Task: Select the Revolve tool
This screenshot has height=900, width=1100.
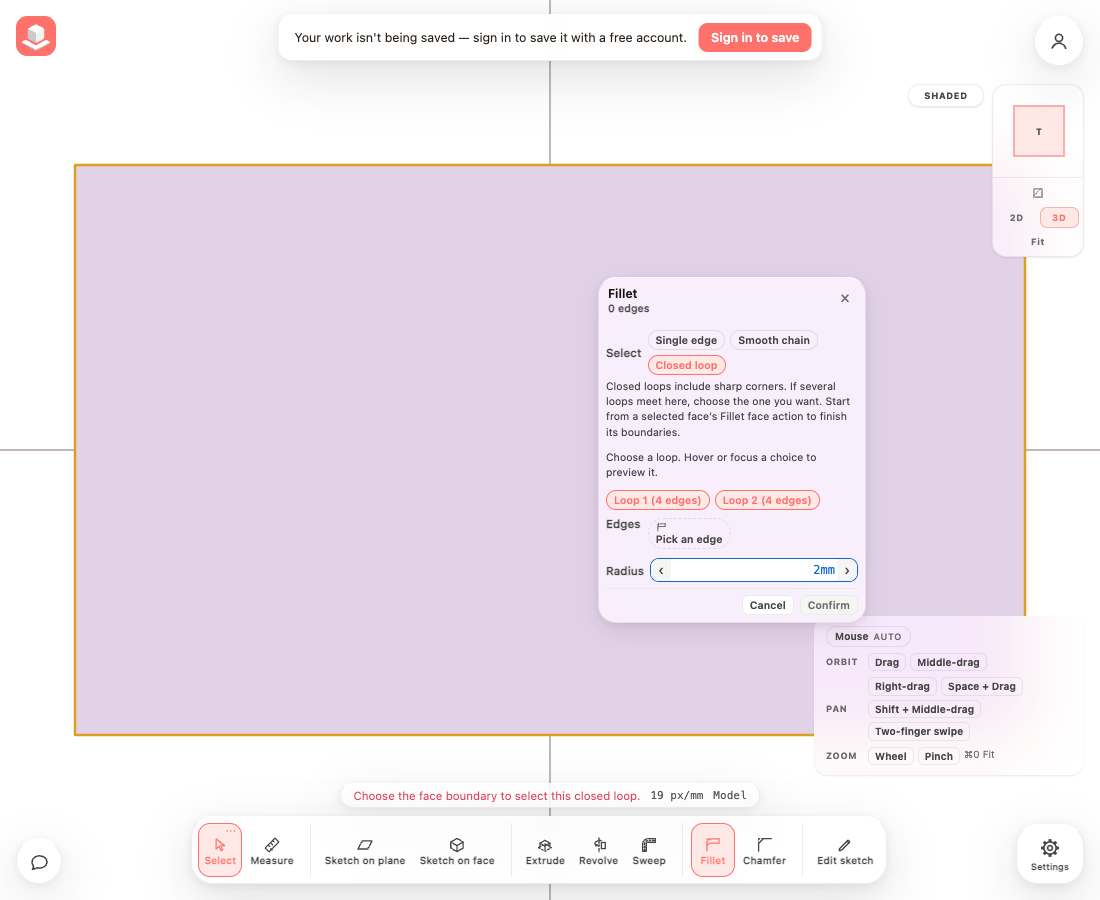Action: click(x=598, y=850)
